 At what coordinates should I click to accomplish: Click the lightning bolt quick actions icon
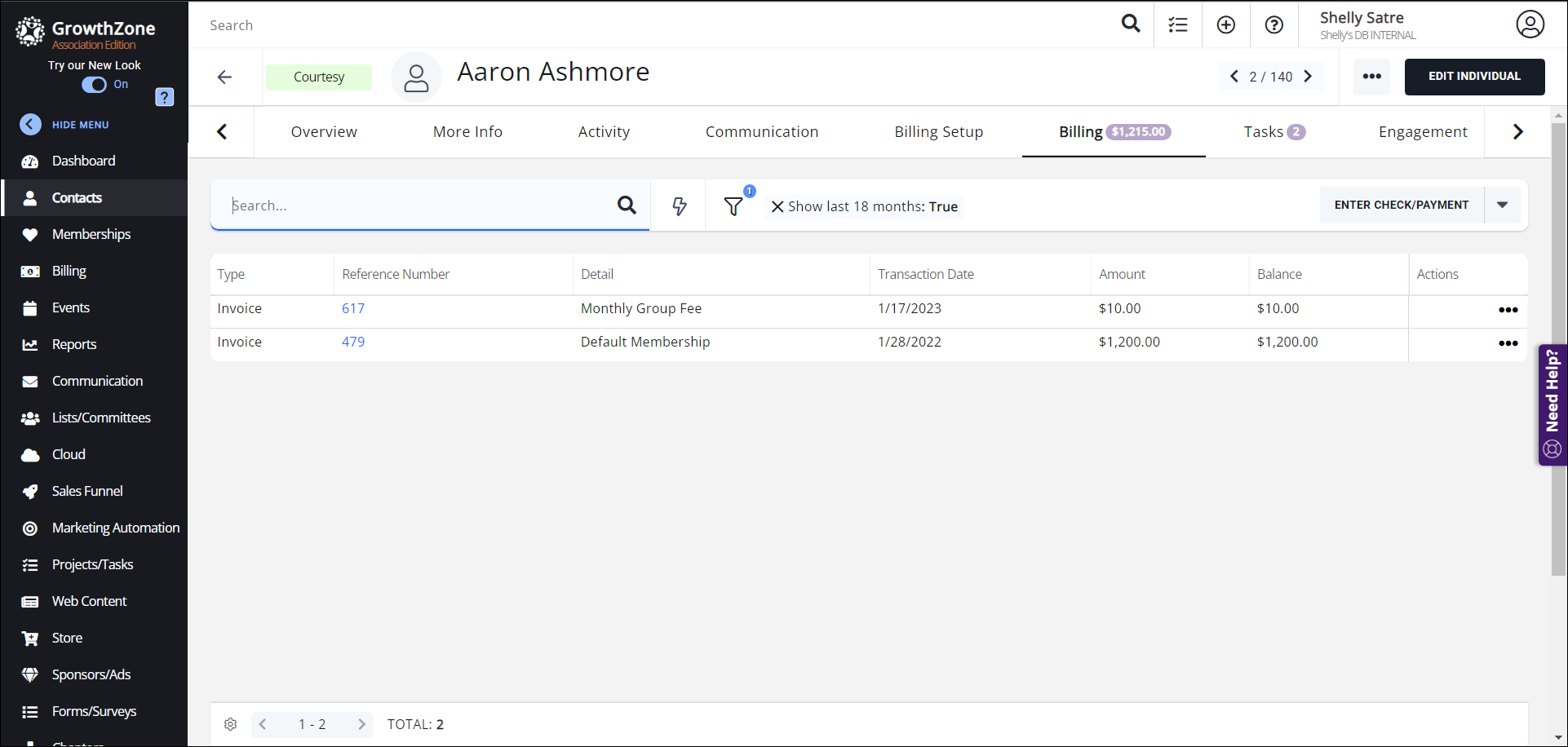point(679,206)
